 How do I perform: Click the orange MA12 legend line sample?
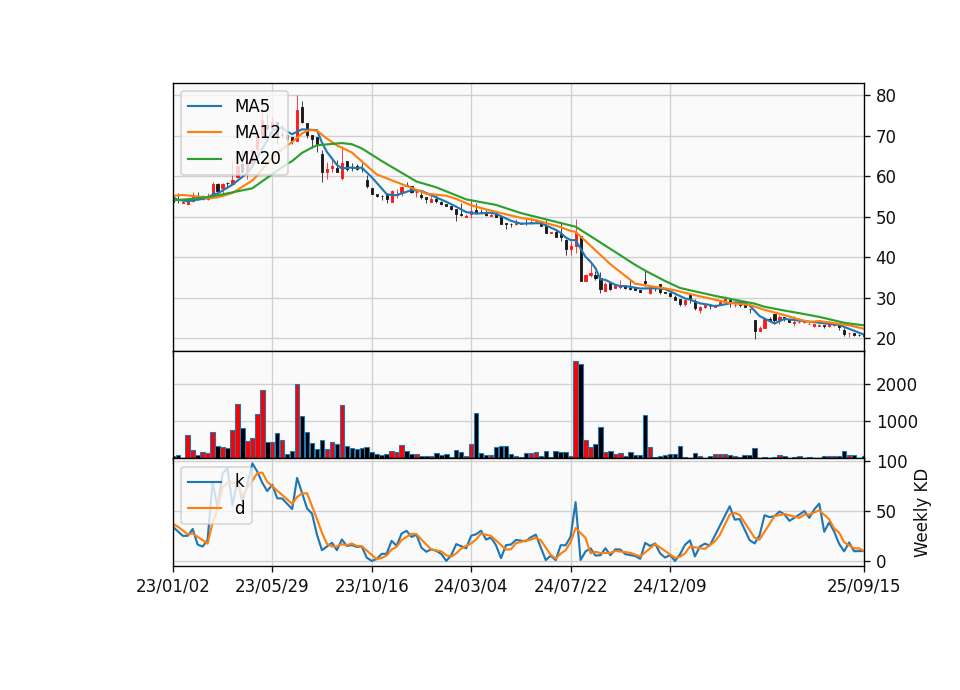click(204, 132)
